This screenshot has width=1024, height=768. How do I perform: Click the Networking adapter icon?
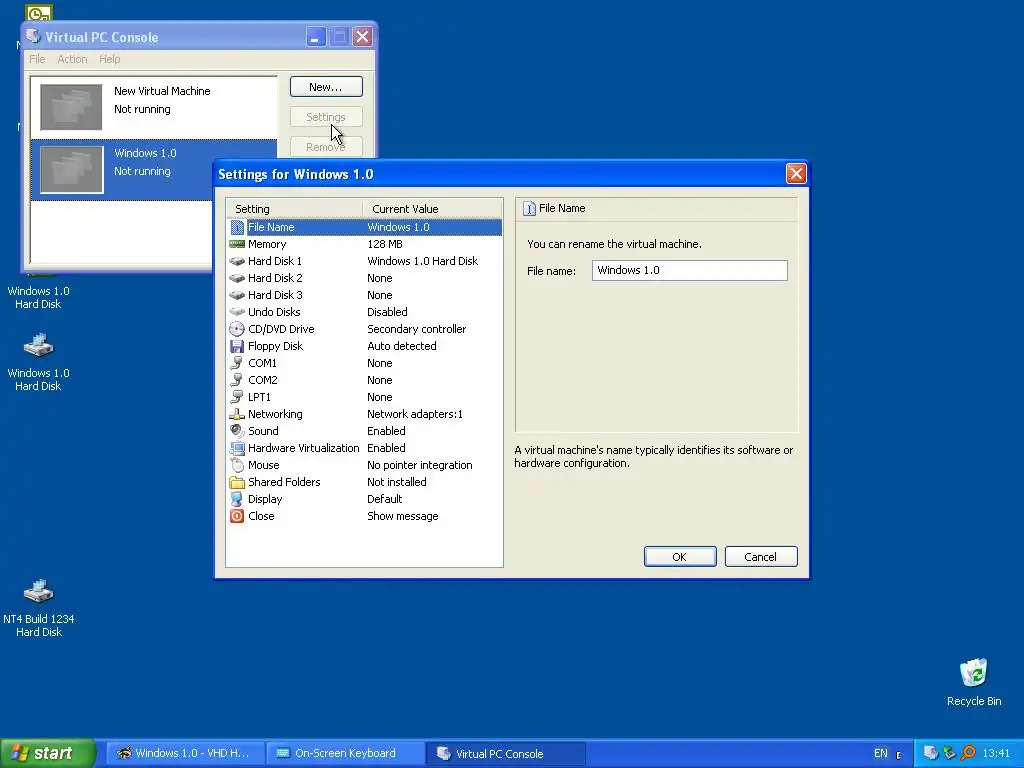237,414
